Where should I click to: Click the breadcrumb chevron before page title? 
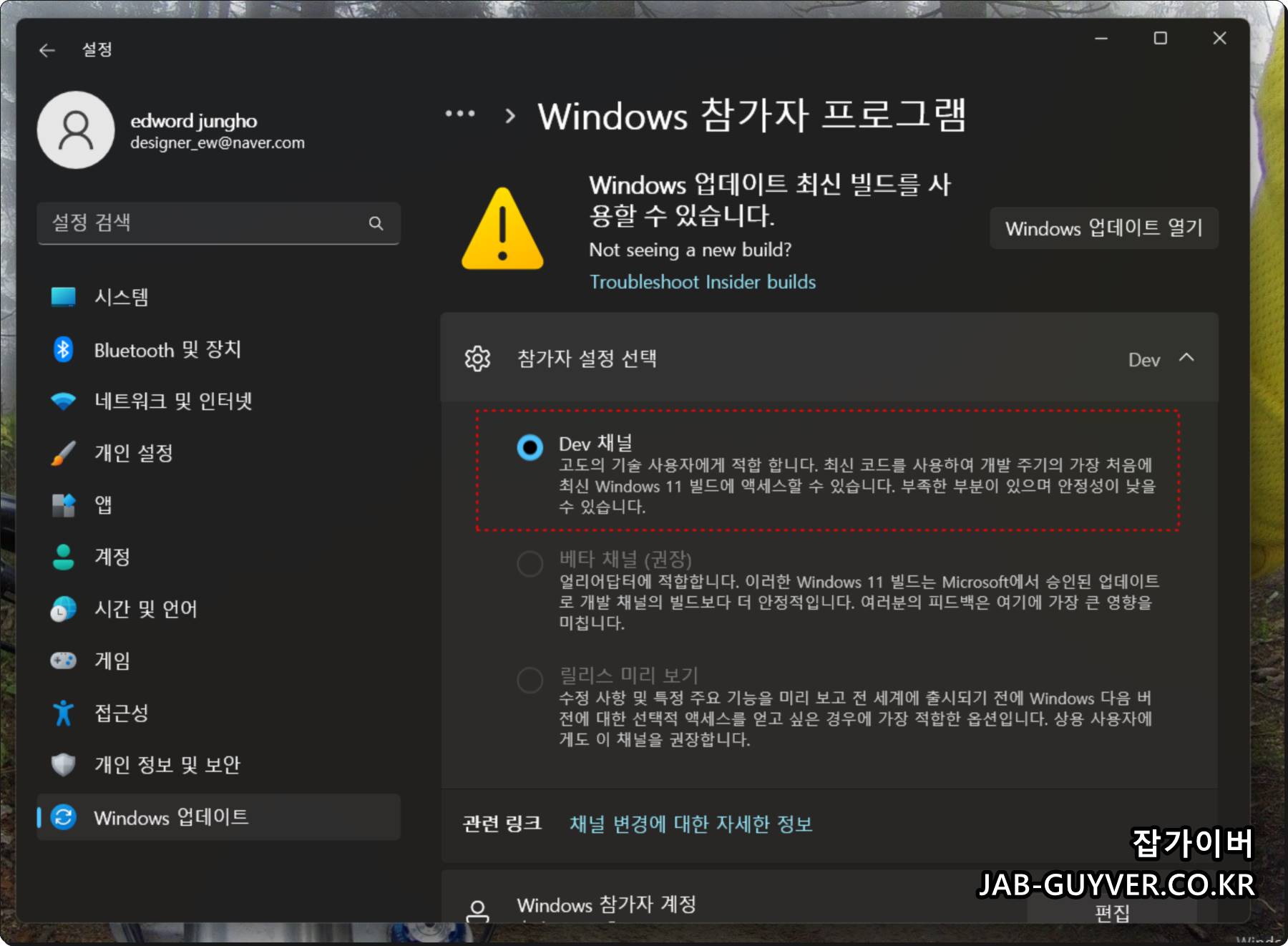(x=510, y=115)
